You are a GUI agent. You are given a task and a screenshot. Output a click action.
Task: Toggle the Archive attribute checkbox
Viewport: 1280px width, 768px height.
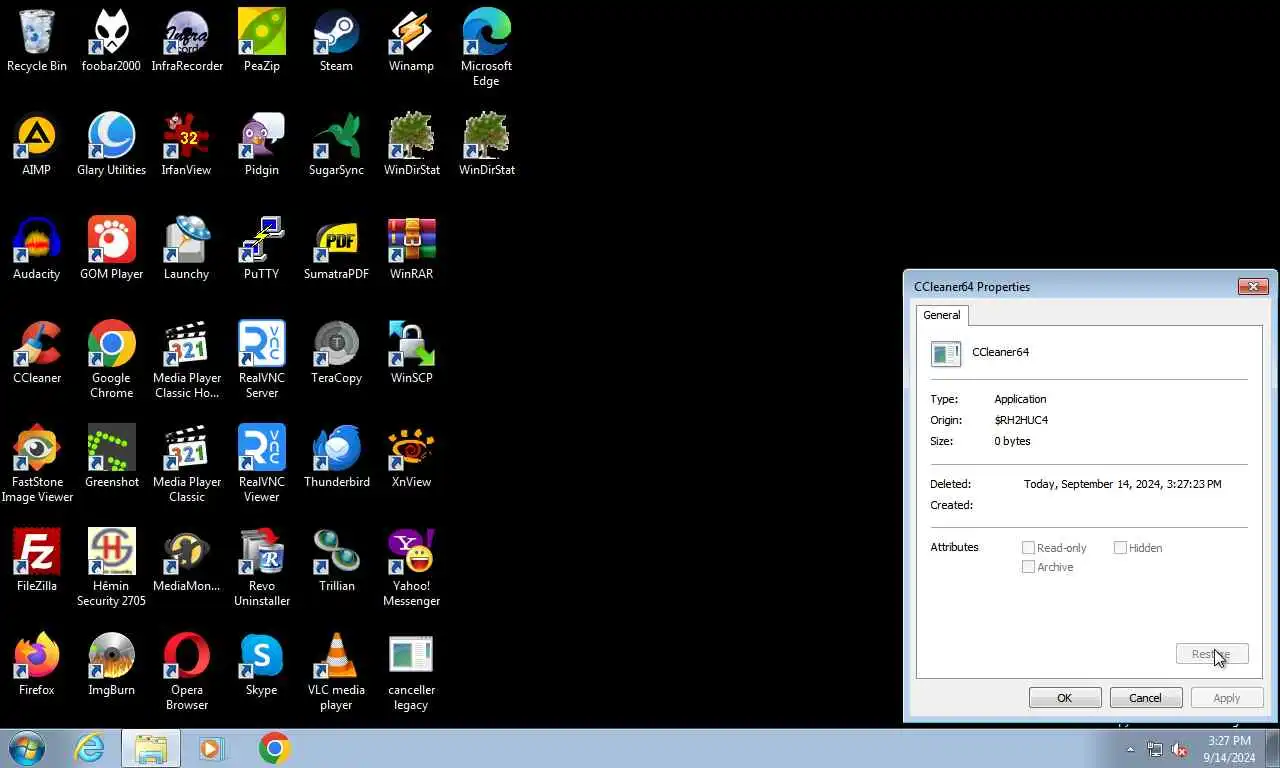[1028, 567]
